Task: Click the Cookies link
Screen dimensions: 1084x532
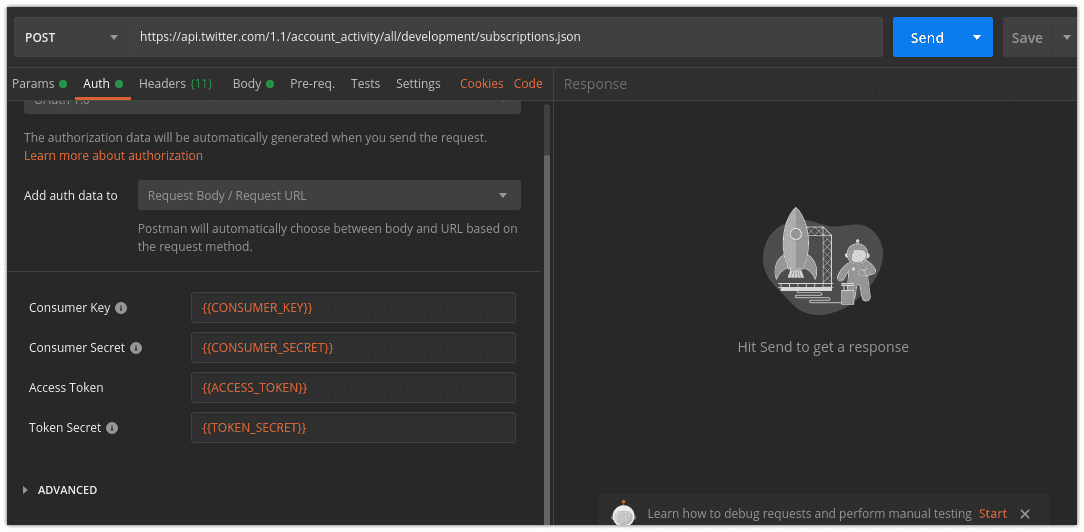Action: [x=481, y=84]
